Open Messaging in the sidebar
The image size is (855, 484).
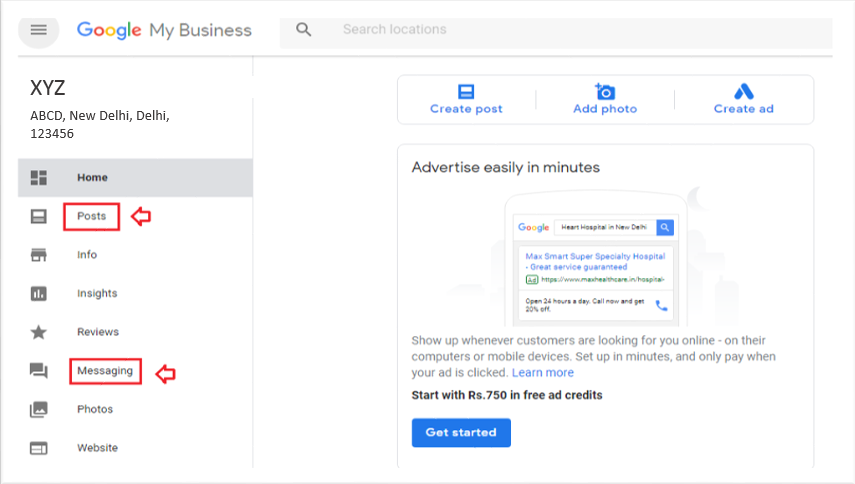click(x=105, y=371)
